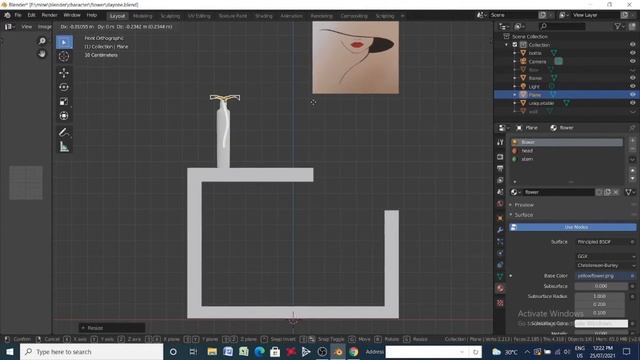Select the Rotate tool

pyautogui.click(x=64, y=87)
